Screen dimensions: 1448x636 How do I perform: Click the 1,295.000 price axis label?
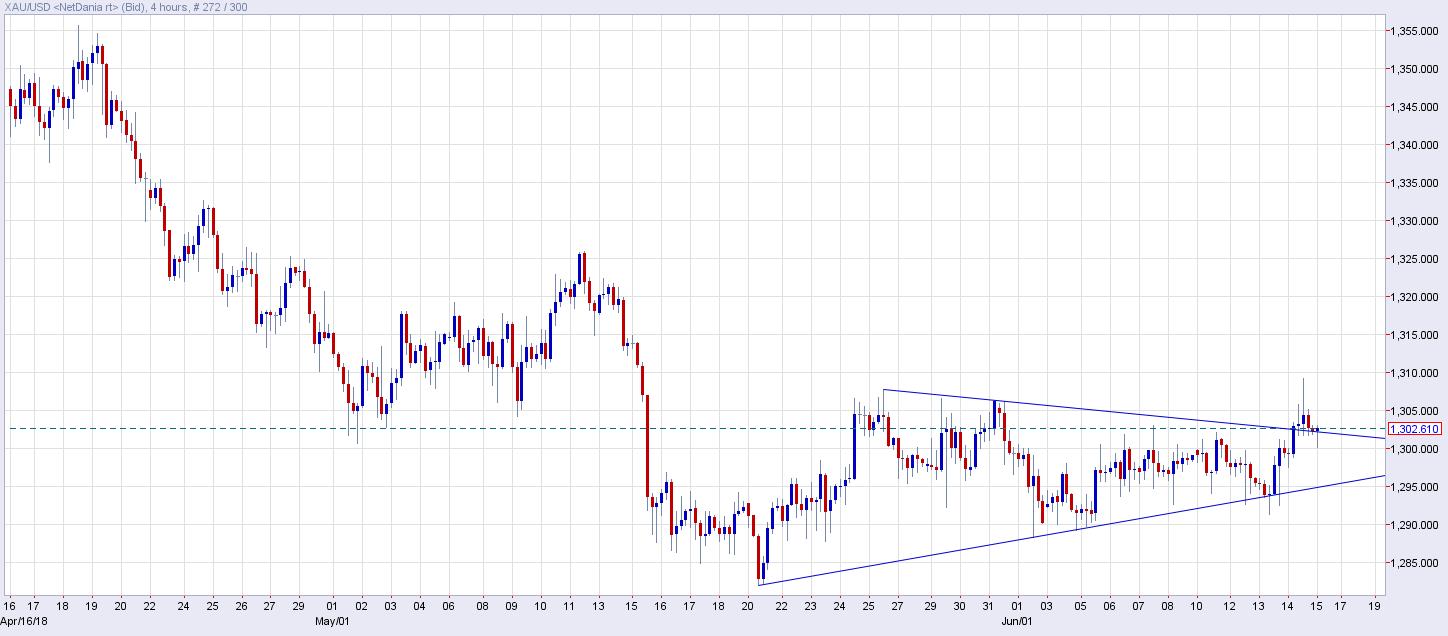pyautogui.click(x=1414, y=487)
